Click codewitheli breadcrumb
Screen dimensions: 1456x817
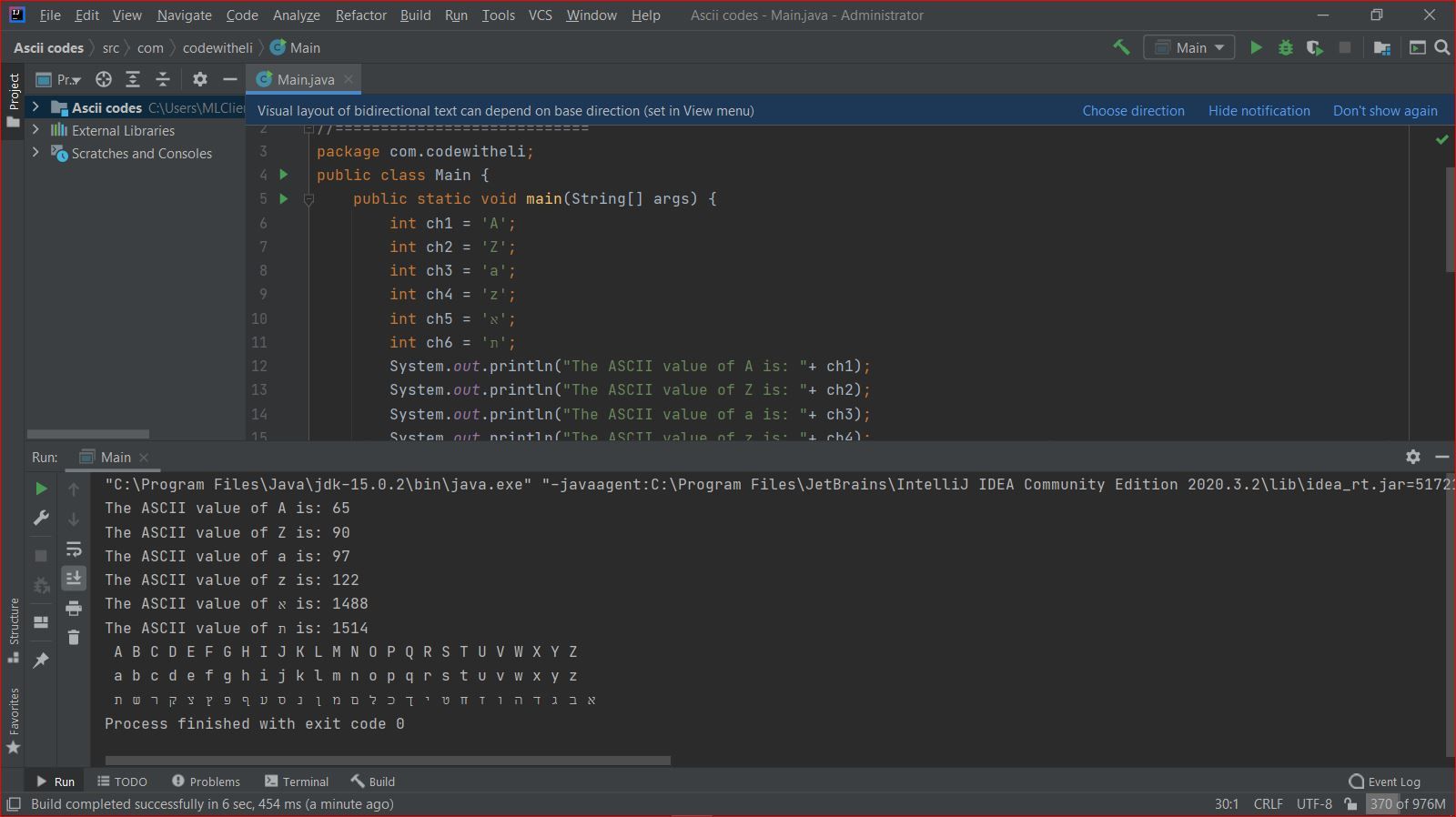pyautogui.click(x=217, y=47)
